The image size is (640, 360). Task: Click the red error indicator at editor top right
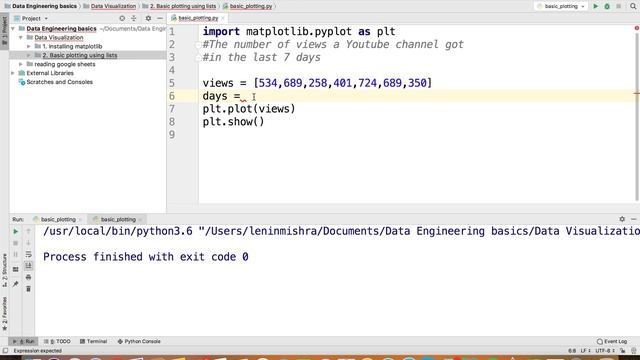pos(636,28)
